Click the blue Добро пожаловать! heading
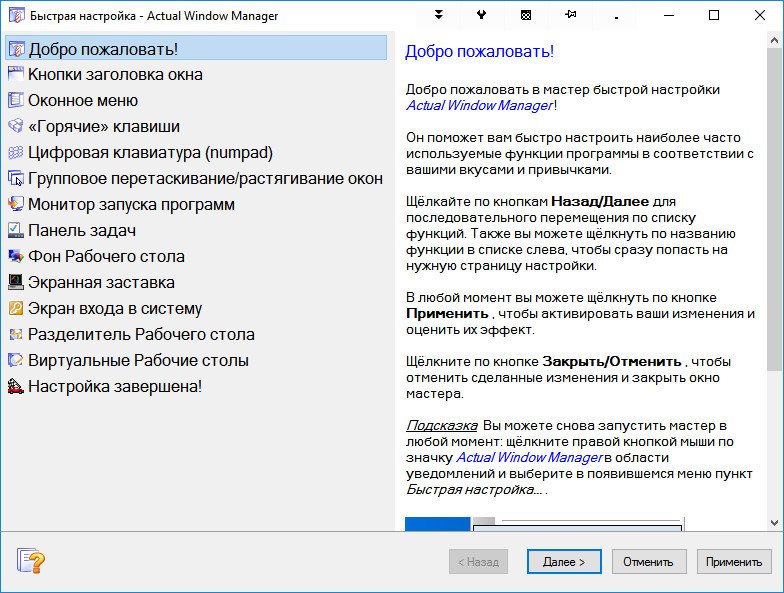 480,52
